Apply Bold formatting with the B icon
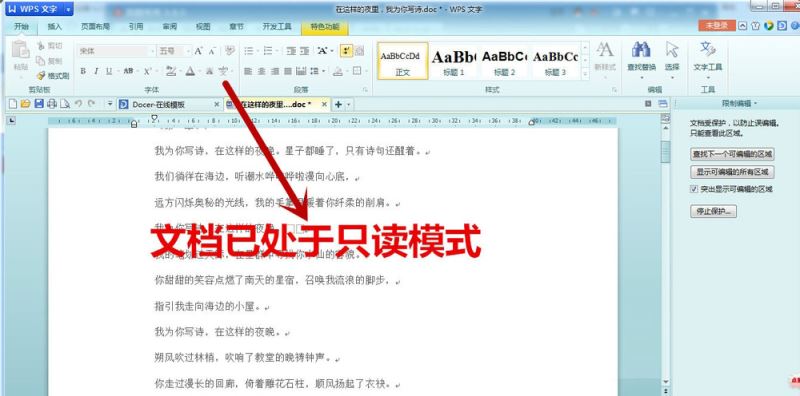Viewport: 800px width, 396px height. (83, 71)
